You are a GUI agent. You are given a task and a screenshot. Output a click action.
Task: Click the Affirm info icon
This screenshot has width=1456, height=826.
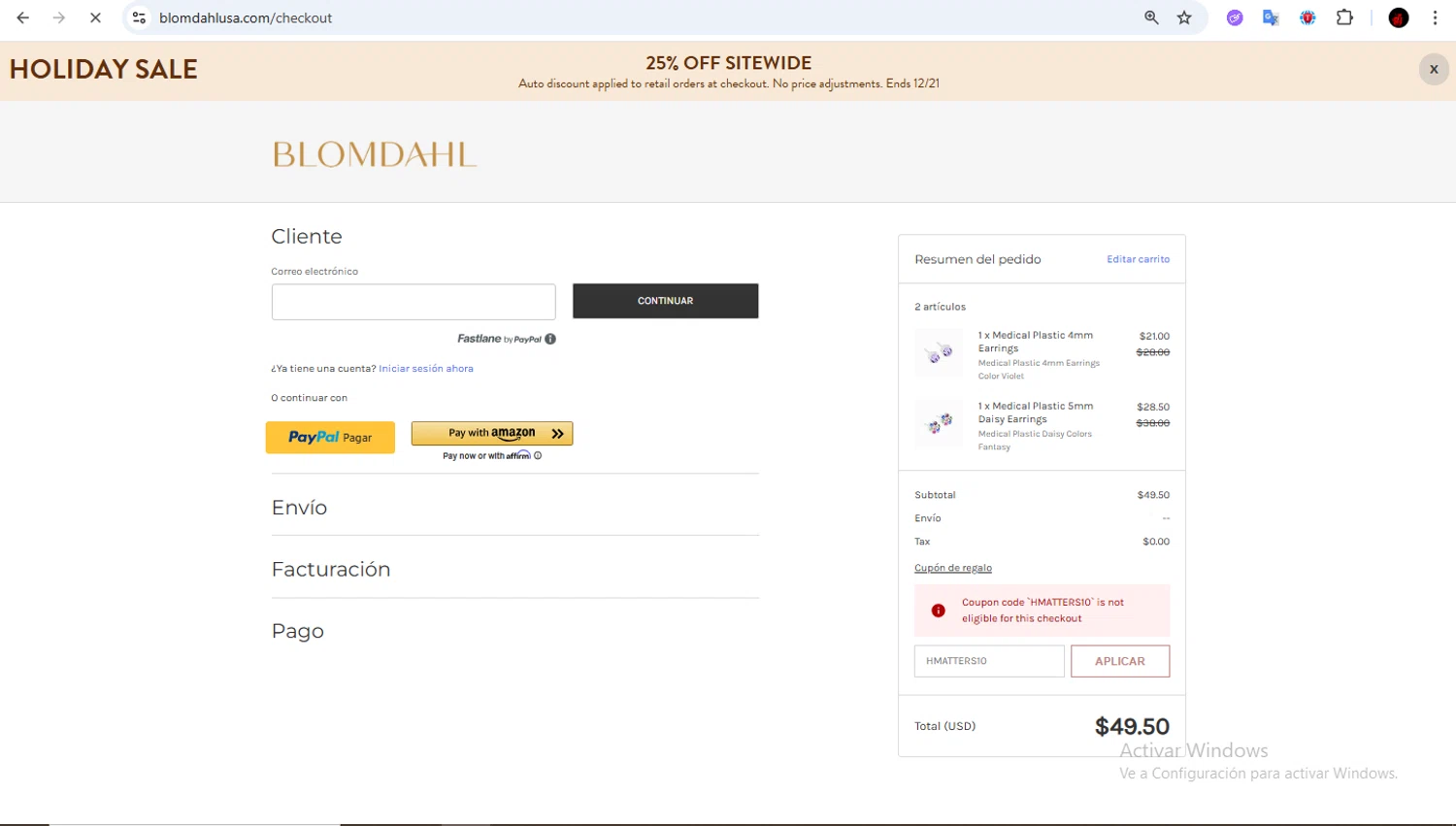click(538, 455)
